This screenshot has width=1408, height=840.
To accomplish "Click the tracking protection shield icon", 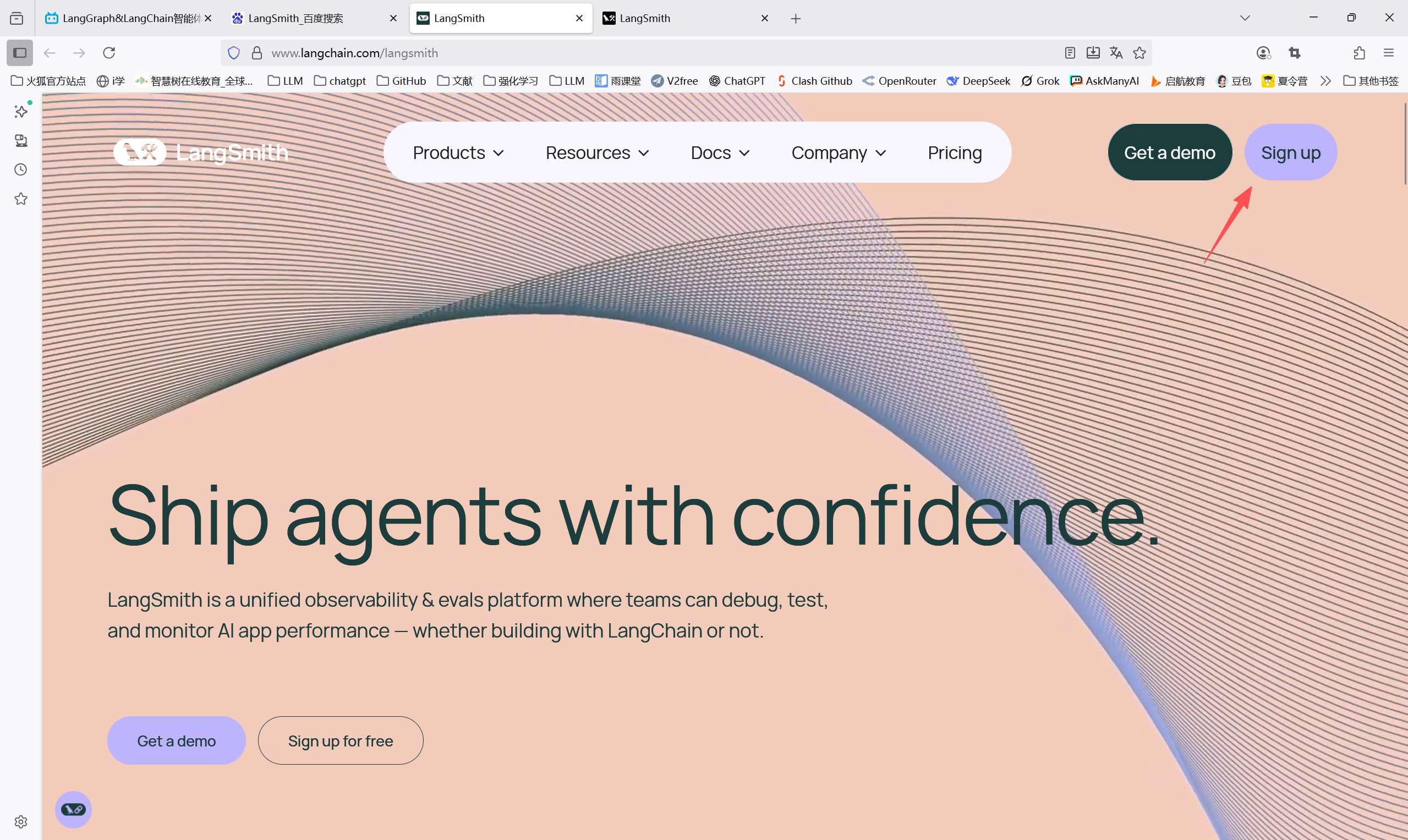I will [234, 53].
